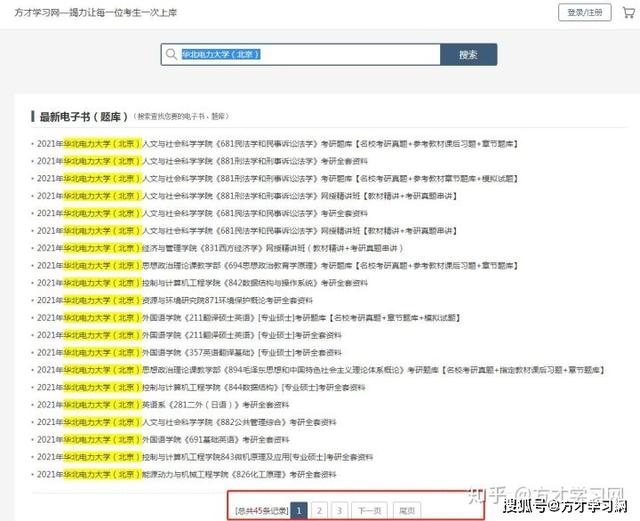
Task: Open 881刑法学和刑事诉讼法学 网授精讲班 link
Action: [x=247, y=196]
